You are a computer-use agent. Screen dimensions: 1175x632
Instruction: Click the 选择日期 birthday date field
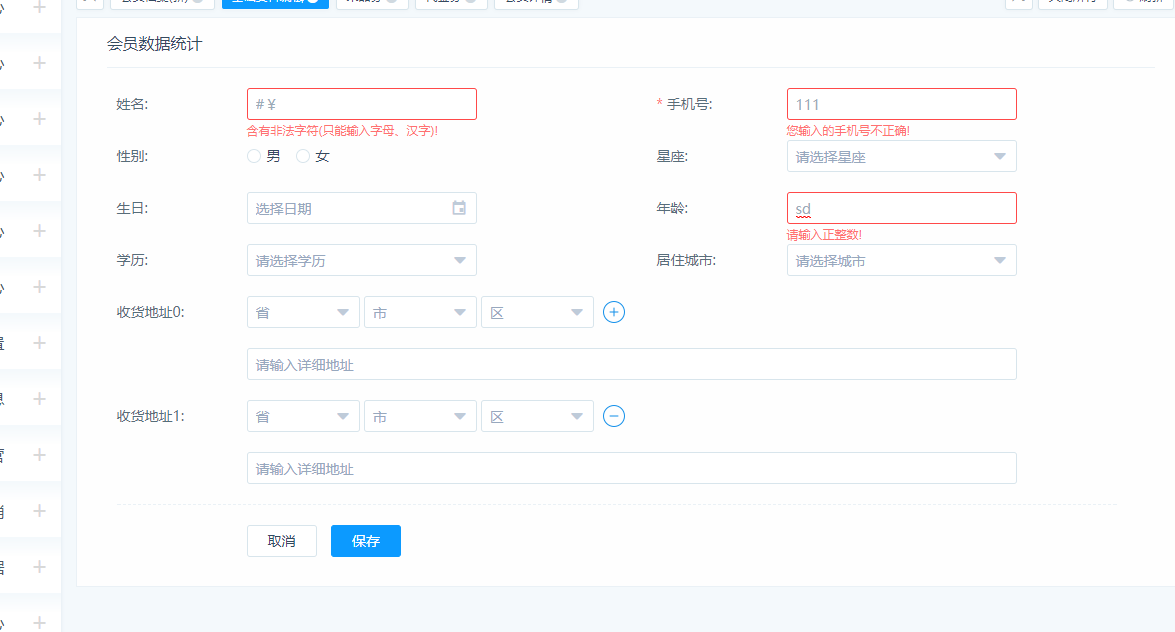click(362, 208)
